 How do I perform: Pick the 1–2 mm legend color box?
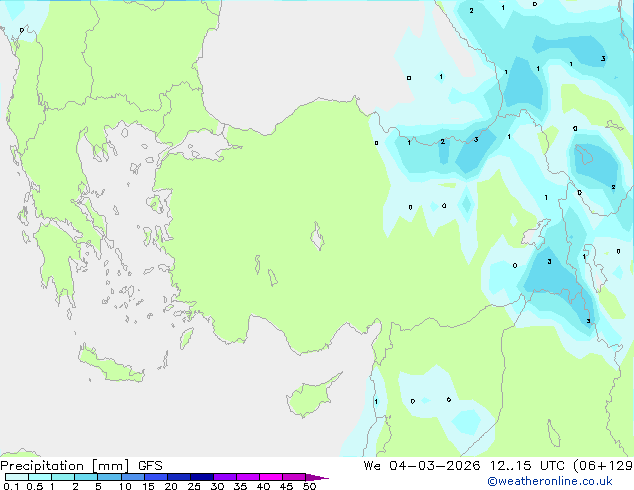tap(63, 477)
